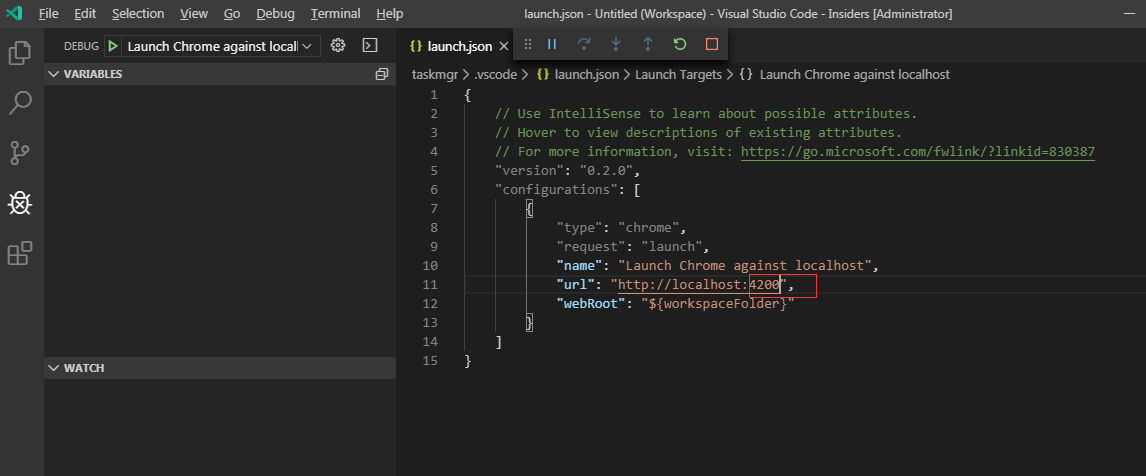
Task: Click the .vscode breadcrumb
Action: click(x=496, y=75)
